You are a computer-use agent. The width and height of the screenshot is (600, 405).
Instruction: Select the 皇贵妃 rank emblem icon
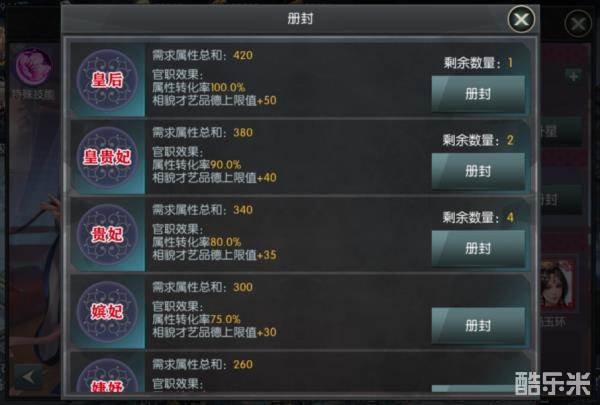click(107, 157)
